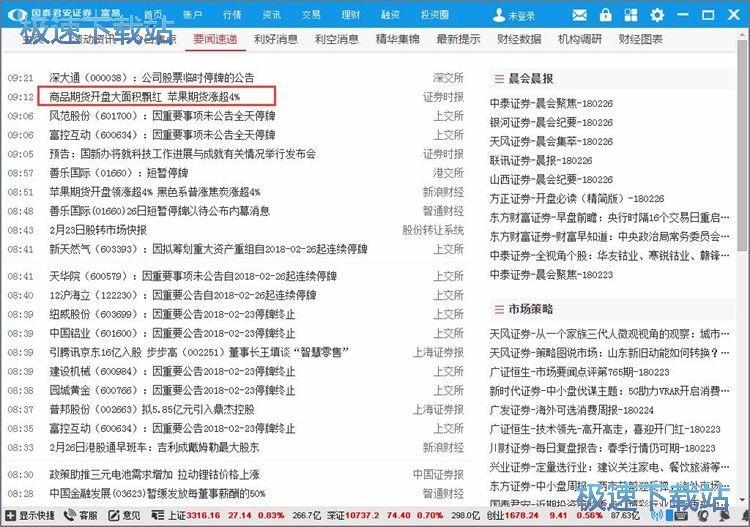
Task: Open news 天华院（600579）连续停牌
Action: (x=193, y=276)
